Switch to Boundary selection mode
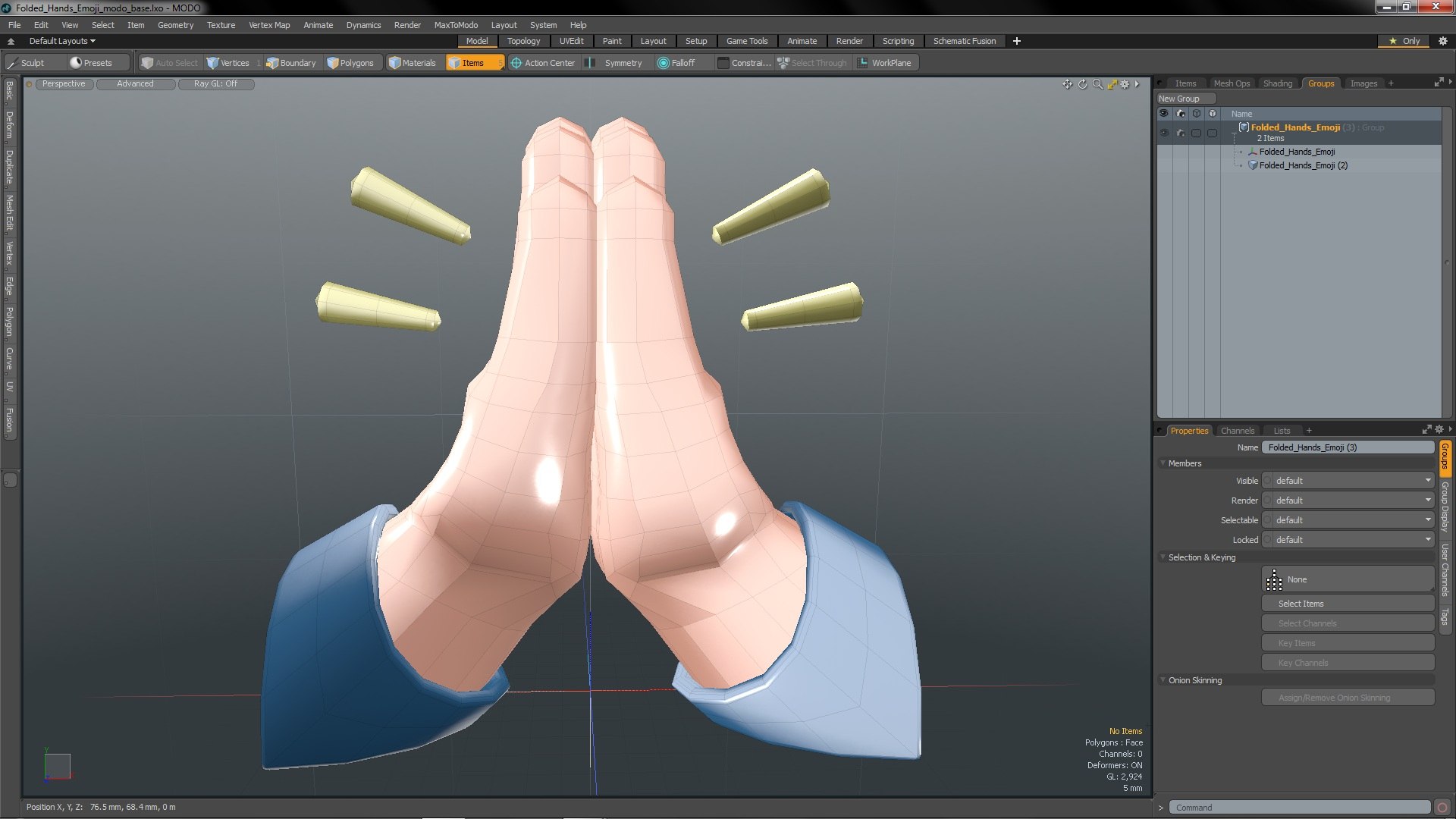The height and width of the screenshot is (819, 1456). [x=291, y=63]
